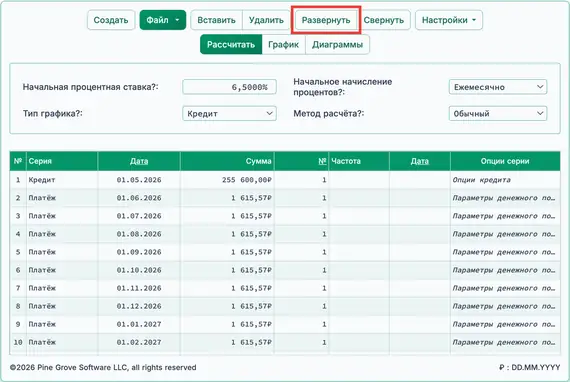
Task: Open the Метод расчёта dropdown showing Обычный
Action: (x=498, y=113)
